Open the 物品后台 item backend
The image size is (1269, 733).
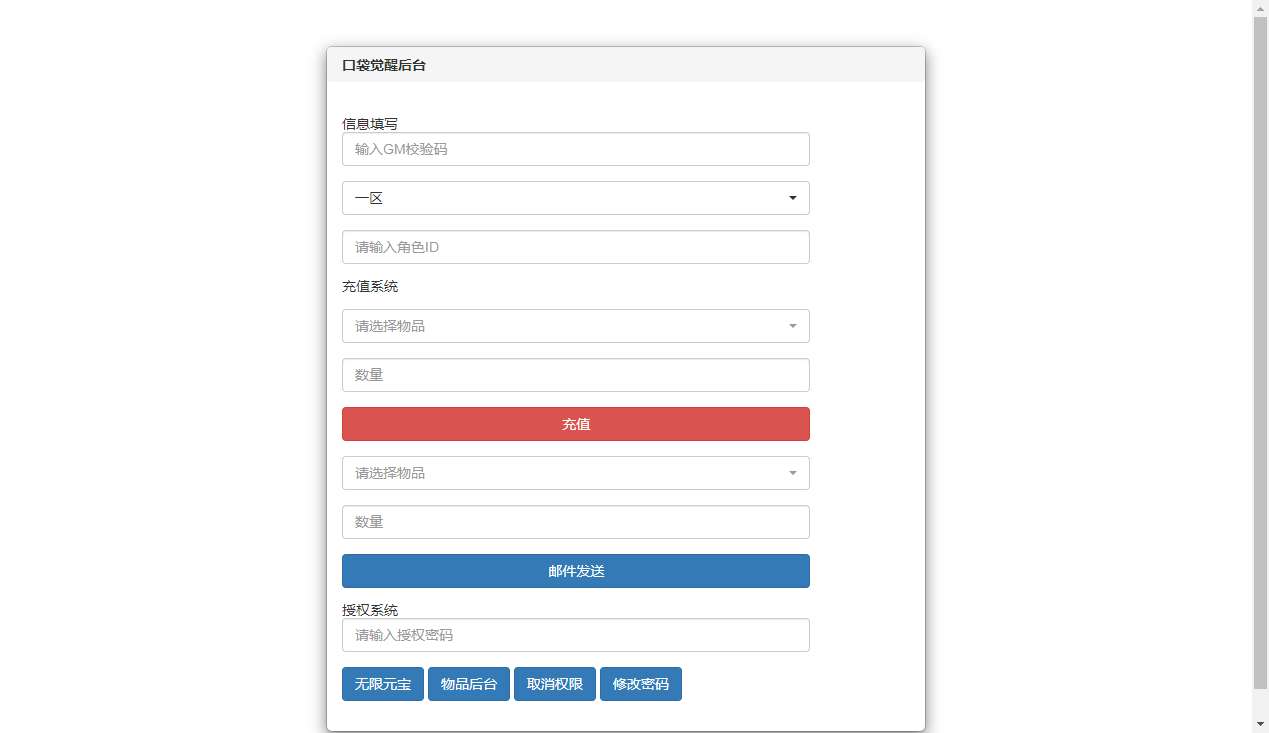pos(468,684)
